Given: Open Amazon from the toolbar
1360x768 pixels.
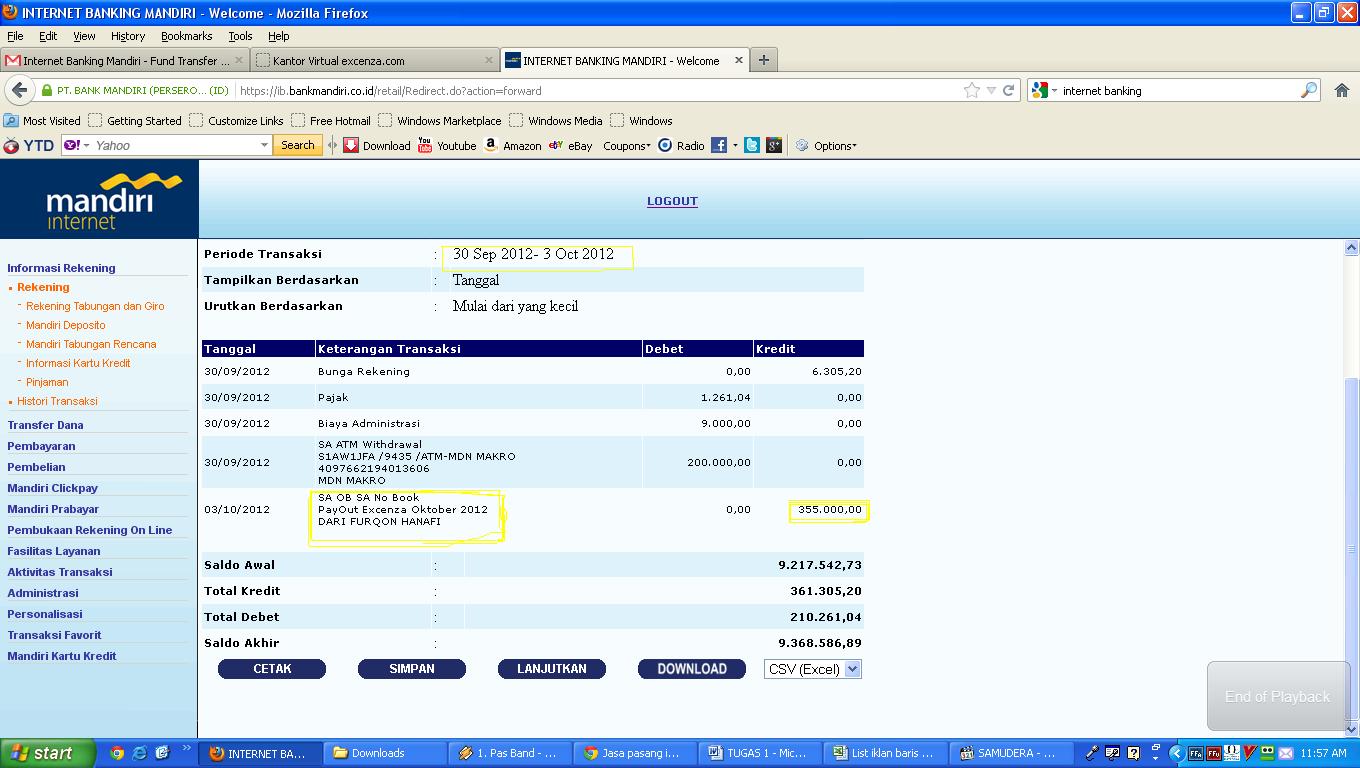Looking at the screenshot, I should (x=511, y=145).
